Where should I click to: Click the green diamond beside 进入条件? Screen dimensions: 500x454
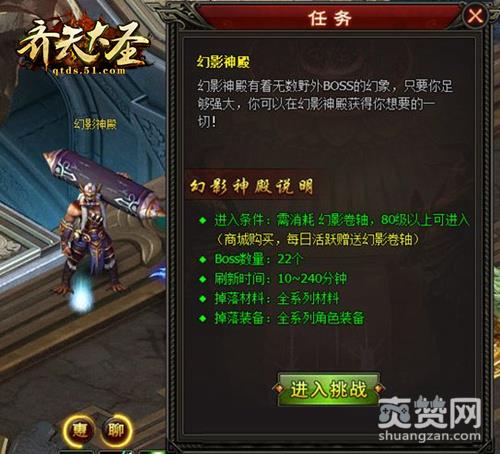[x=202, y=220]
